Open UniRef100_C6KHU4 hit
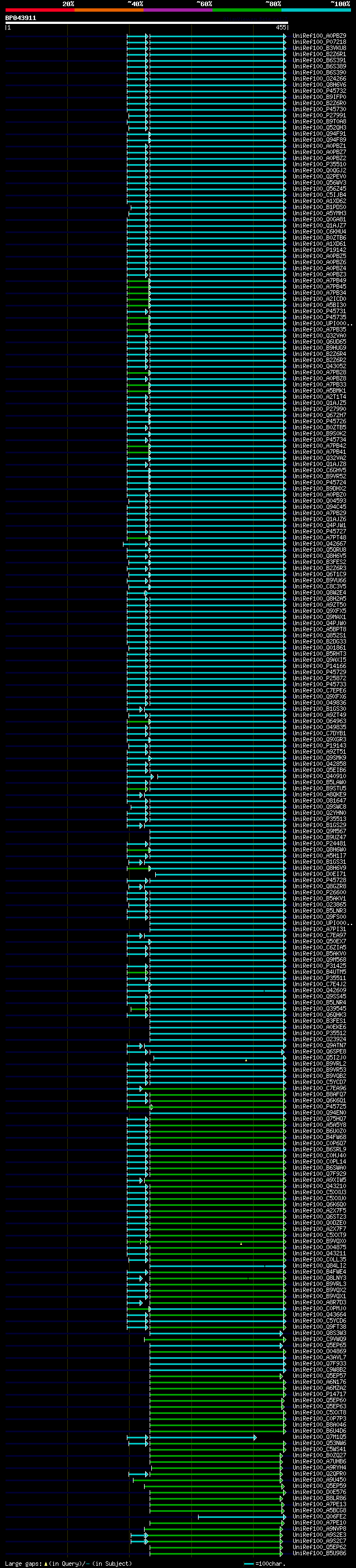Viewport: 356px width, 1568px height. click(319, 232)
